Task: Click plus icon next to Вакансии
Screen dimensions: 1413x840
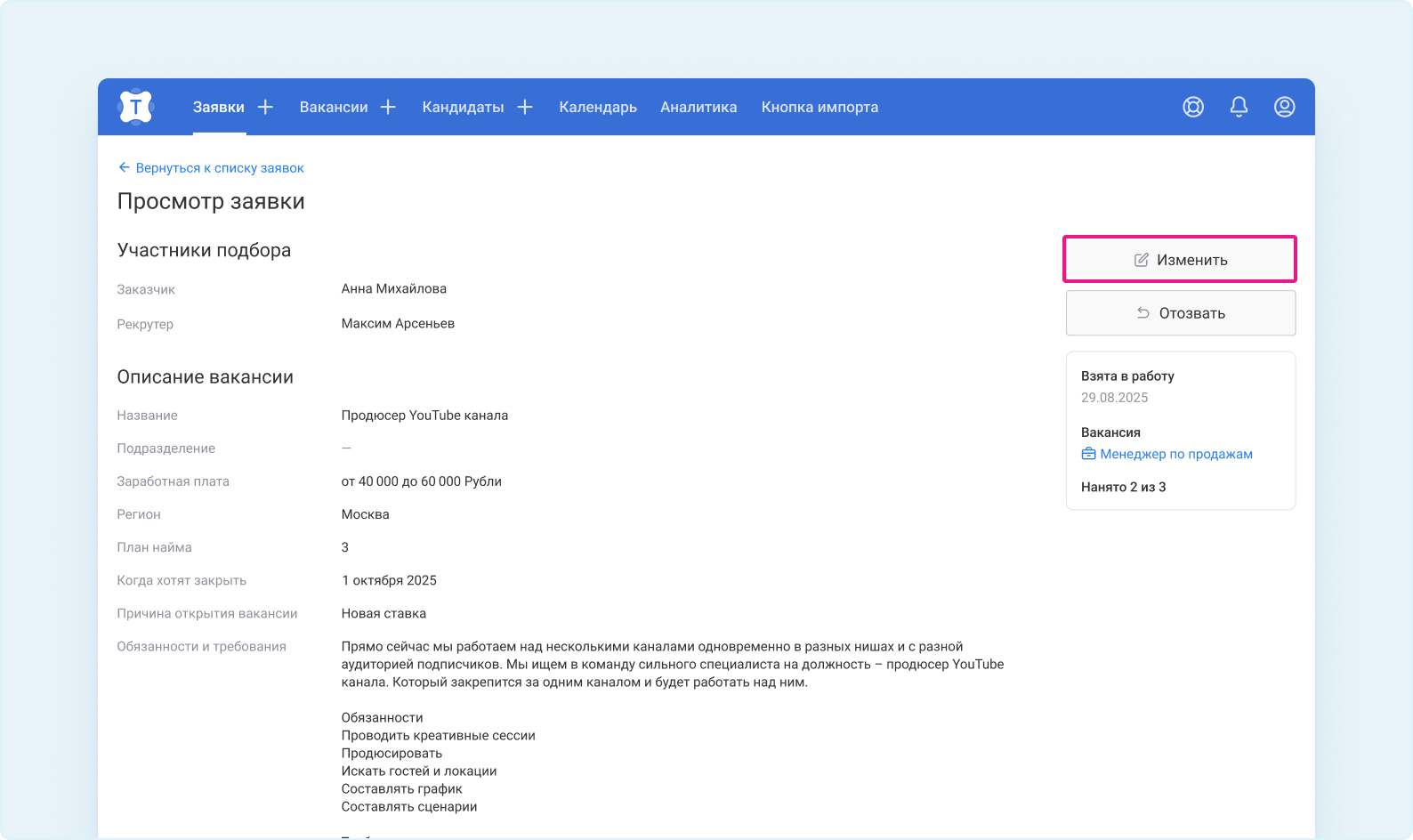Action: point(388,108)
